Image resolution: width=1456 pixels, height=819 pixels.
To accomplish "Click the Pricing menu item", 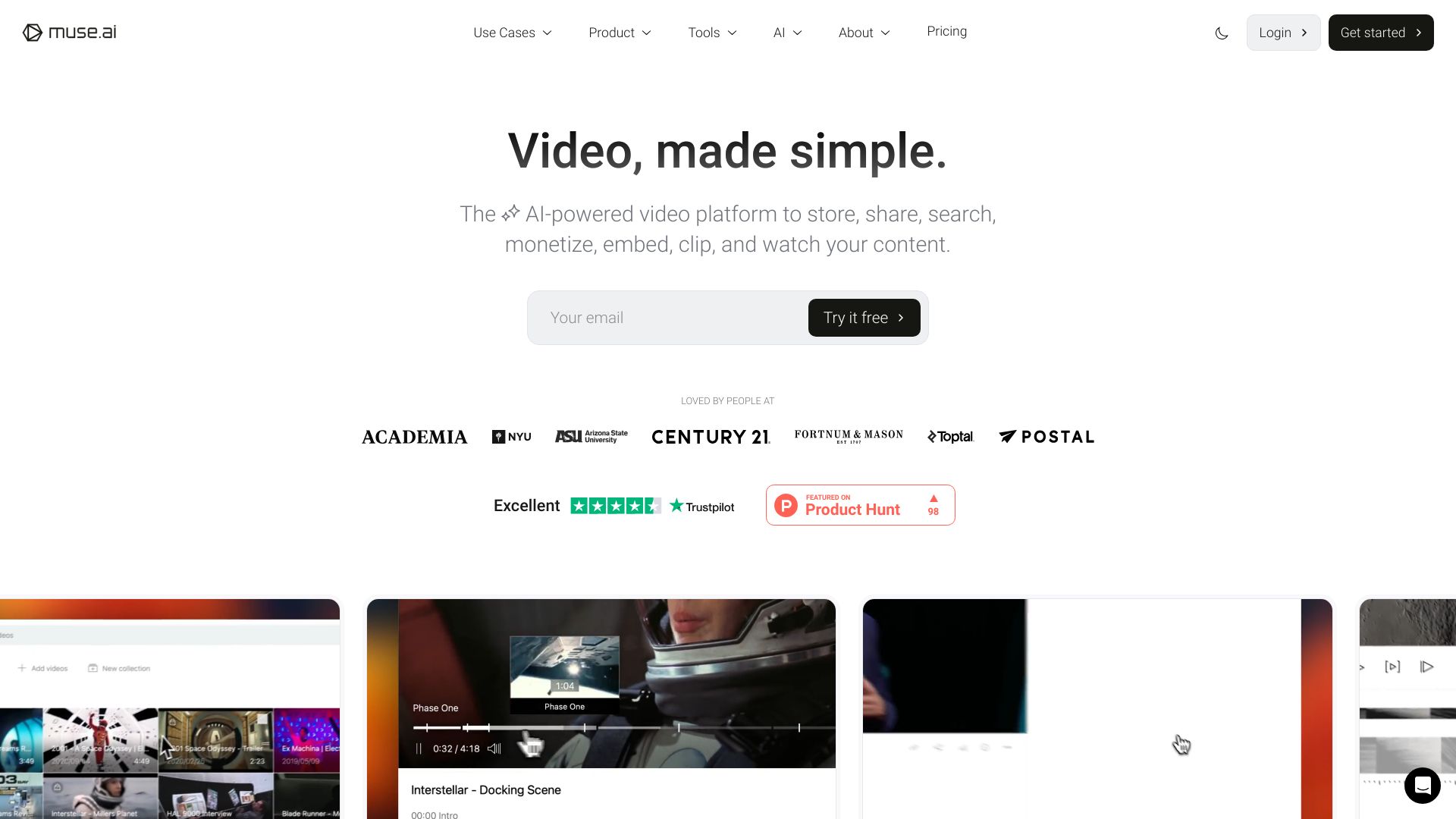I will pyautogui.click(x=947, y=31).
